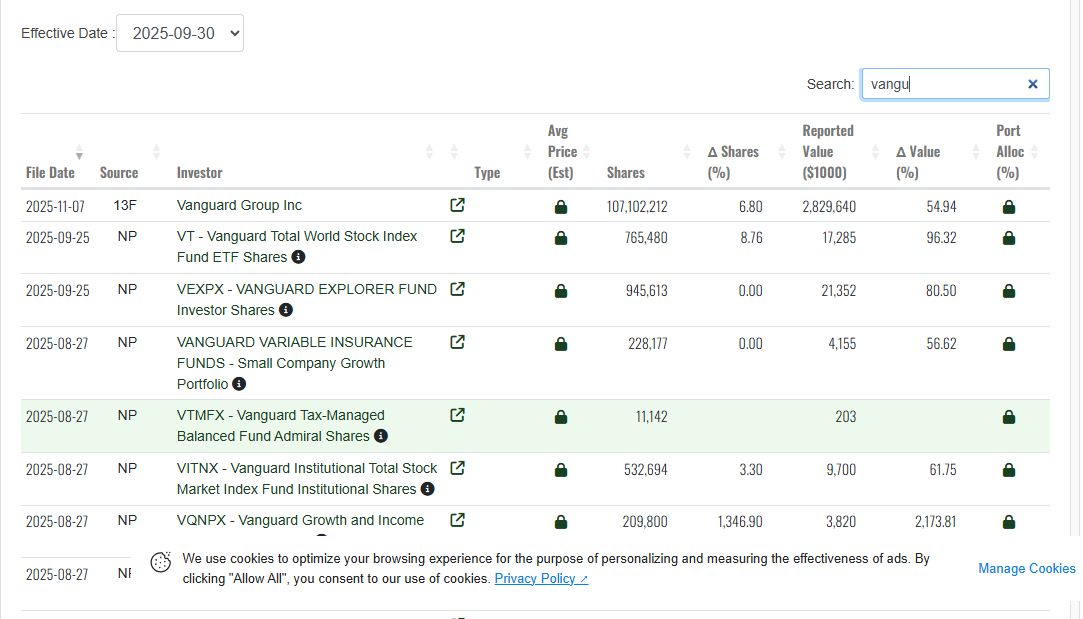Click Manage Cookies
Screen dimensions: 1083x619
click(1026, 569)
